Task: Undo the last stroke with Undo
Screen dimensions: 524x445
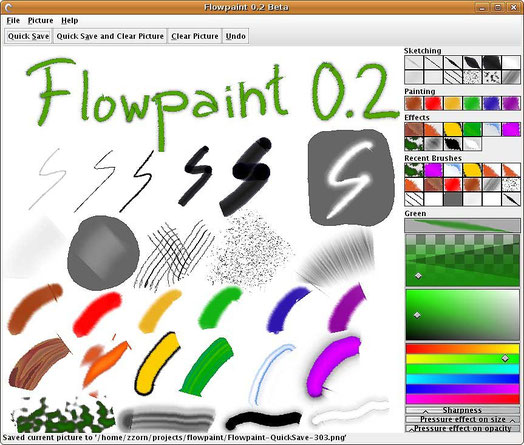Action: point(236,36)
